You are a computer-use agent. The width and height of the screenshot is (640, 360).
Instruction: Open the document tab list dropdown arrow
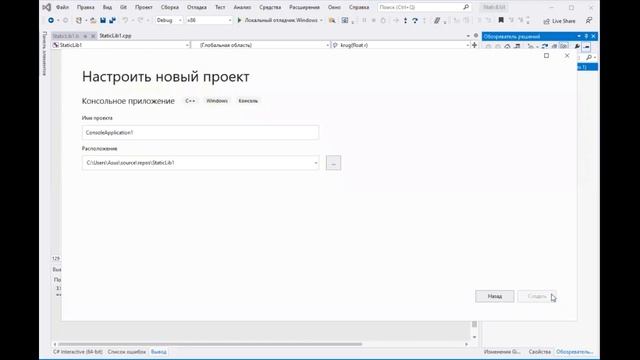pos(468,36)
